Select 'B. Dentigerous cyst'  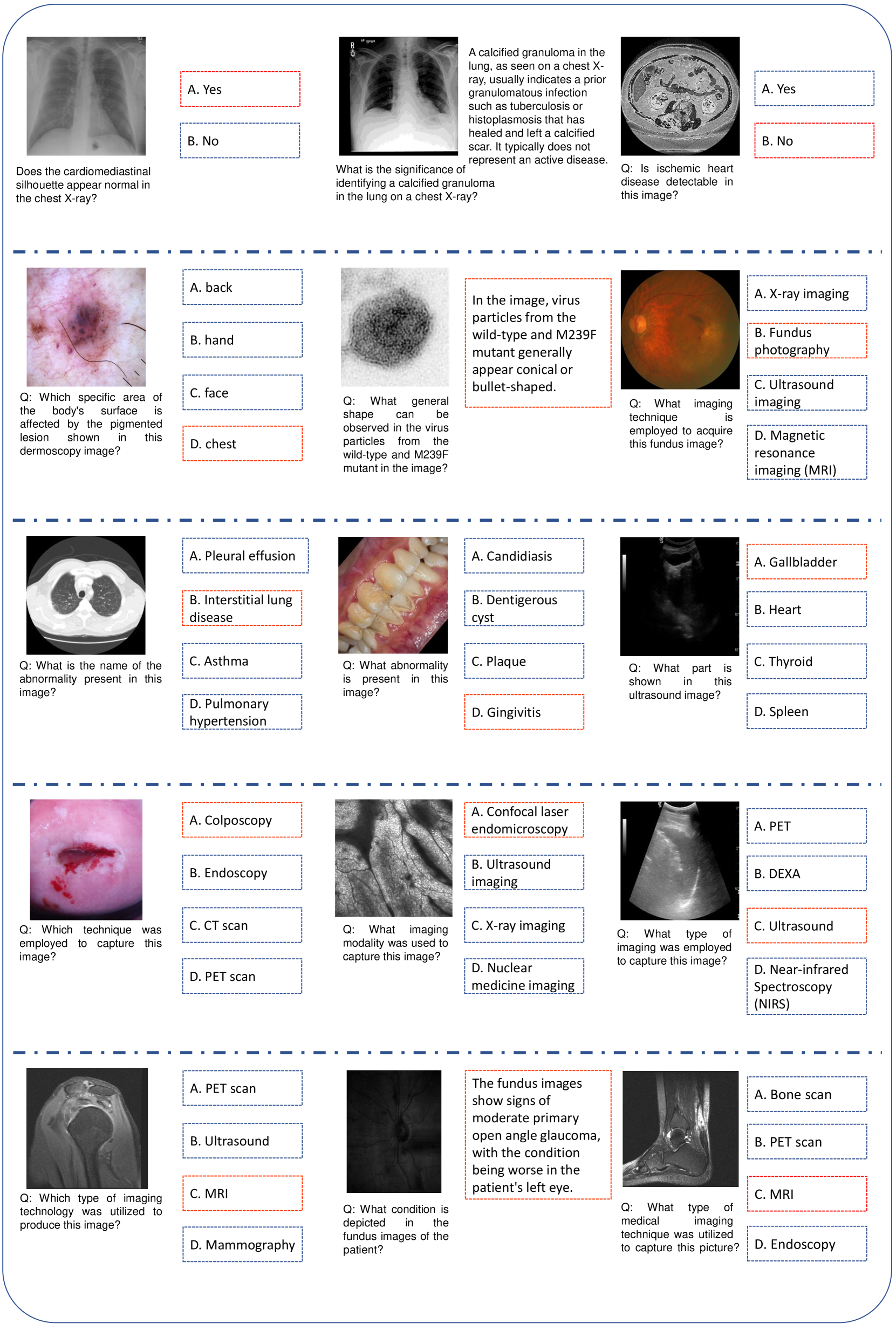[x=524, y=608]
